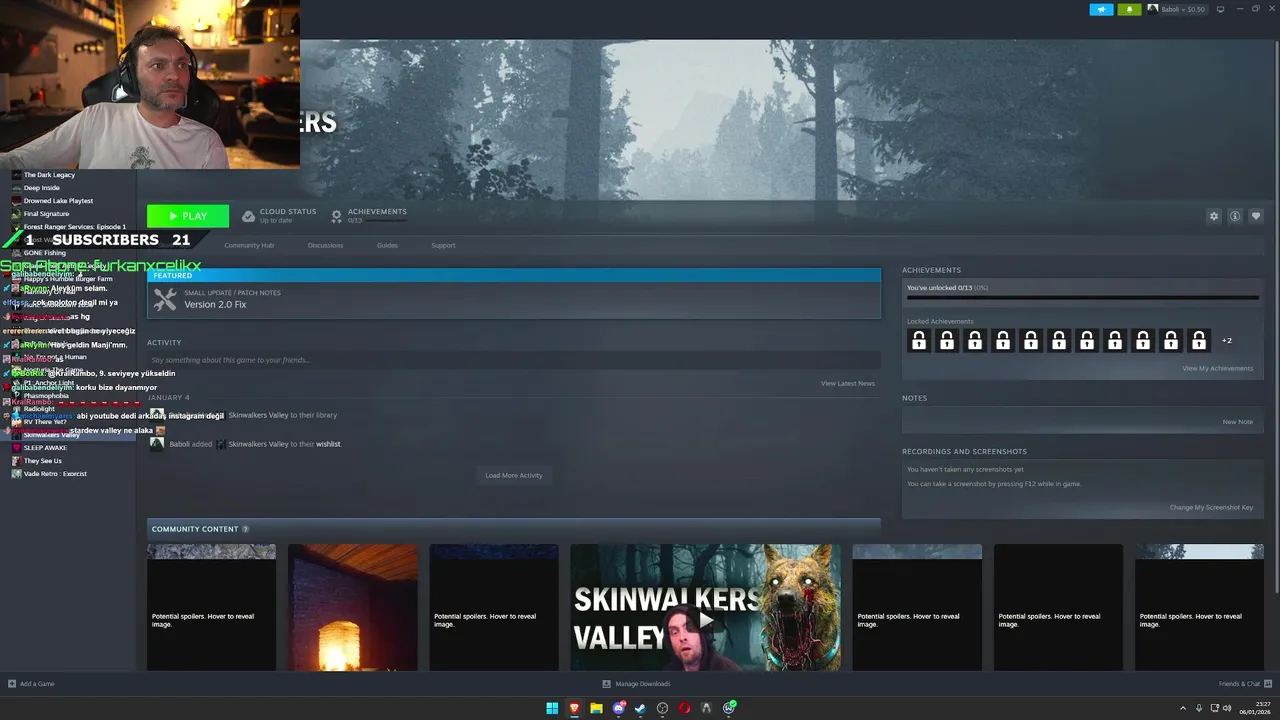Open the Steam announcements megaphone button
The height and width of the screenshot is (720, 1280).
tap(1101, 9)
